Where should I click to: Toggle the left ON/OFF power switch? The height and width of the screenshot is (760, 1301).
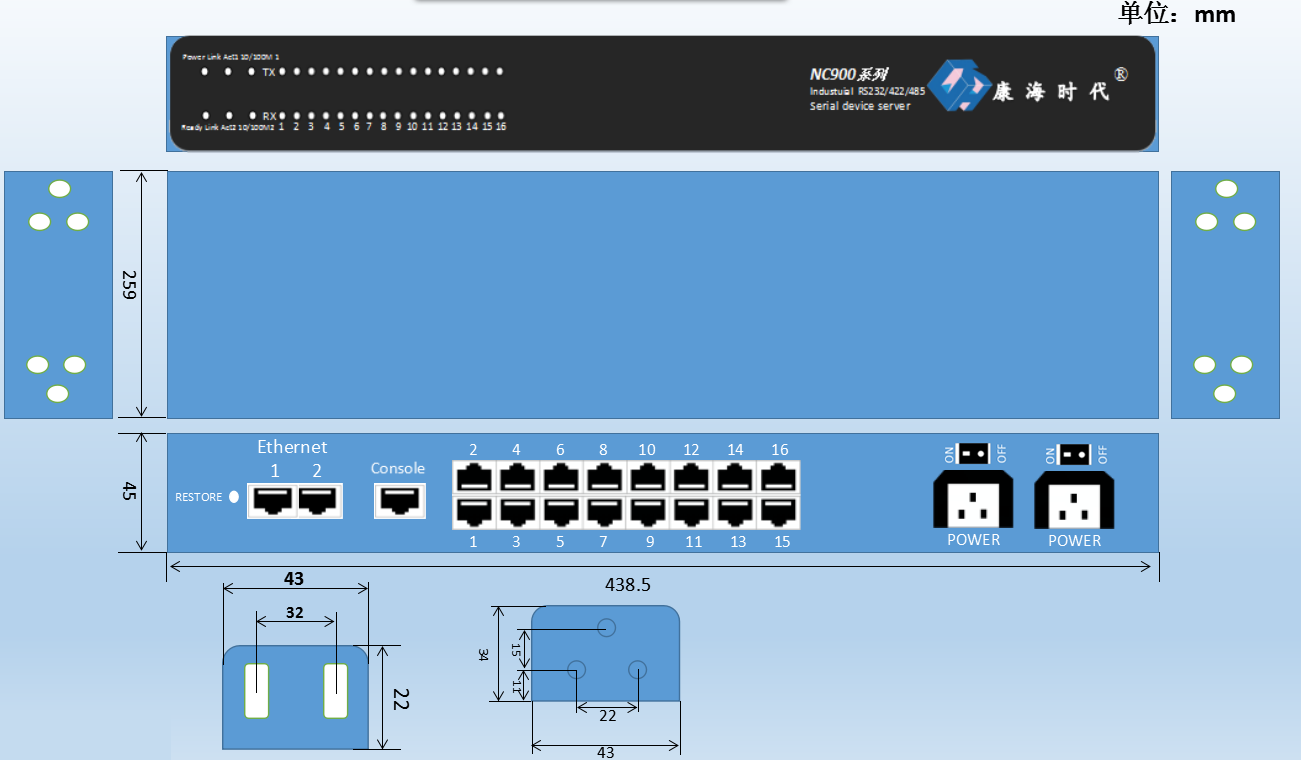973,454
